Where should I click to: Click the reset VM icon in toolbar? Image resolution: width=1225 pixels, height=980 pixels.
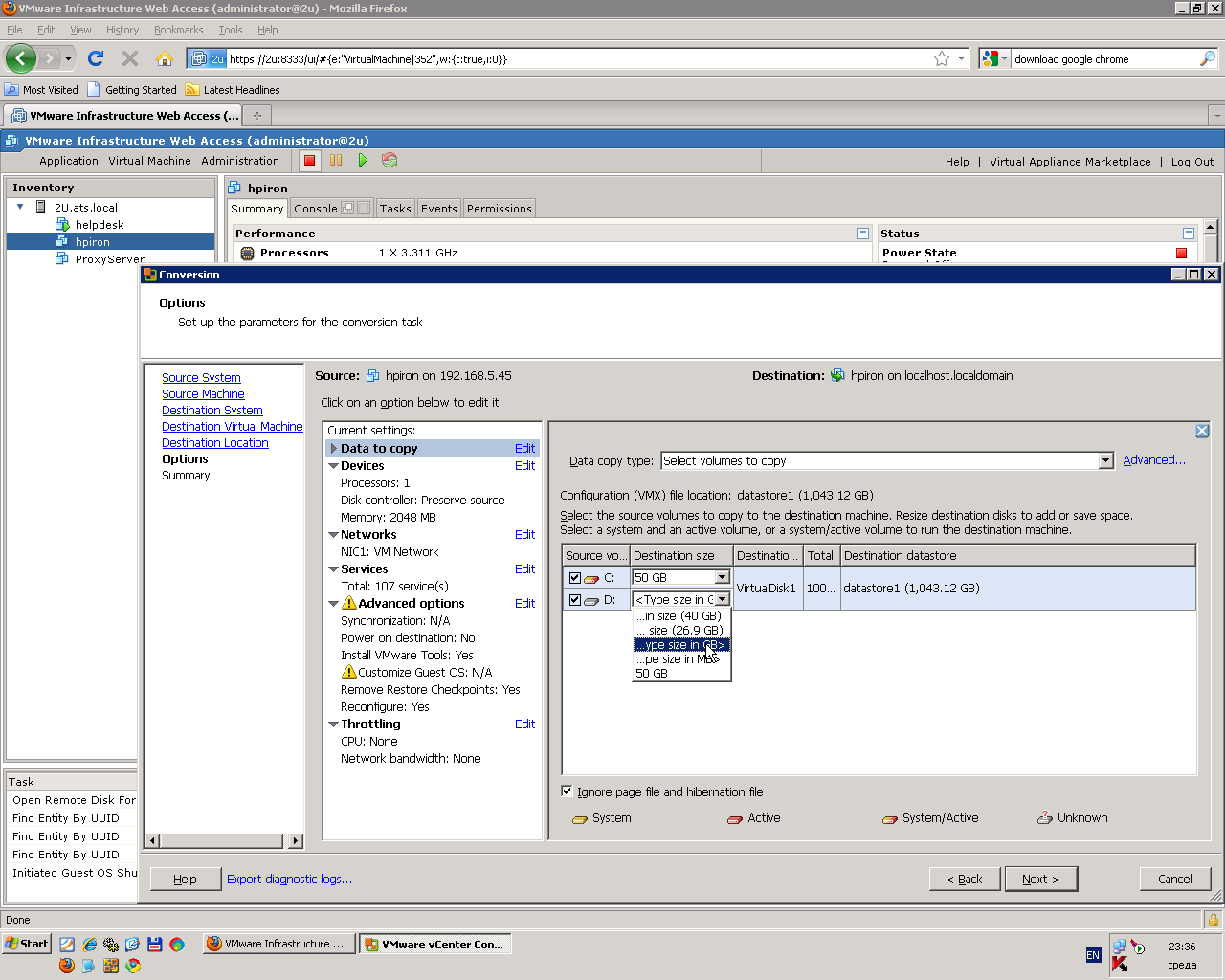tap(390, 161)
